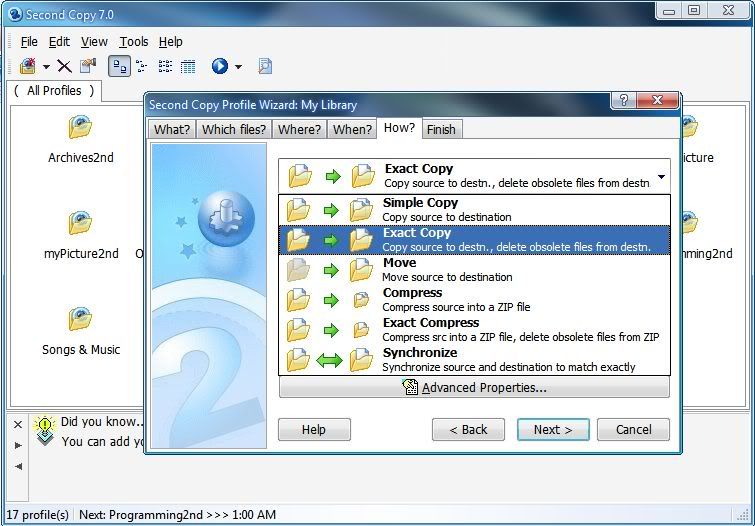This screenshot has height=526, width=755.
Task: Click the wizard title bar help question mark
Action: [x=624, y=100]
